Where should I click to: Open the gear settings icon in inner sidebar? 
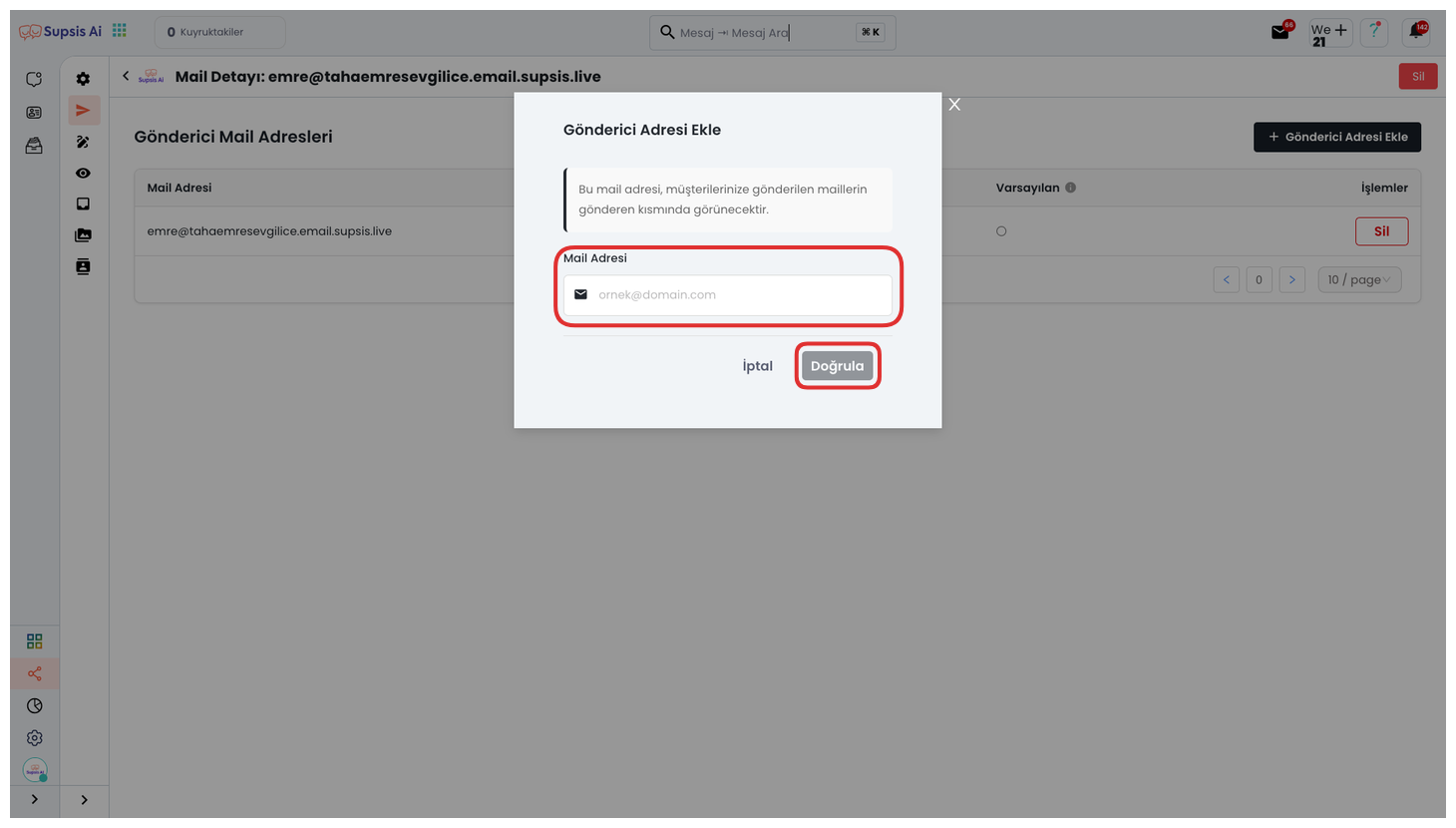pos(83,79)
